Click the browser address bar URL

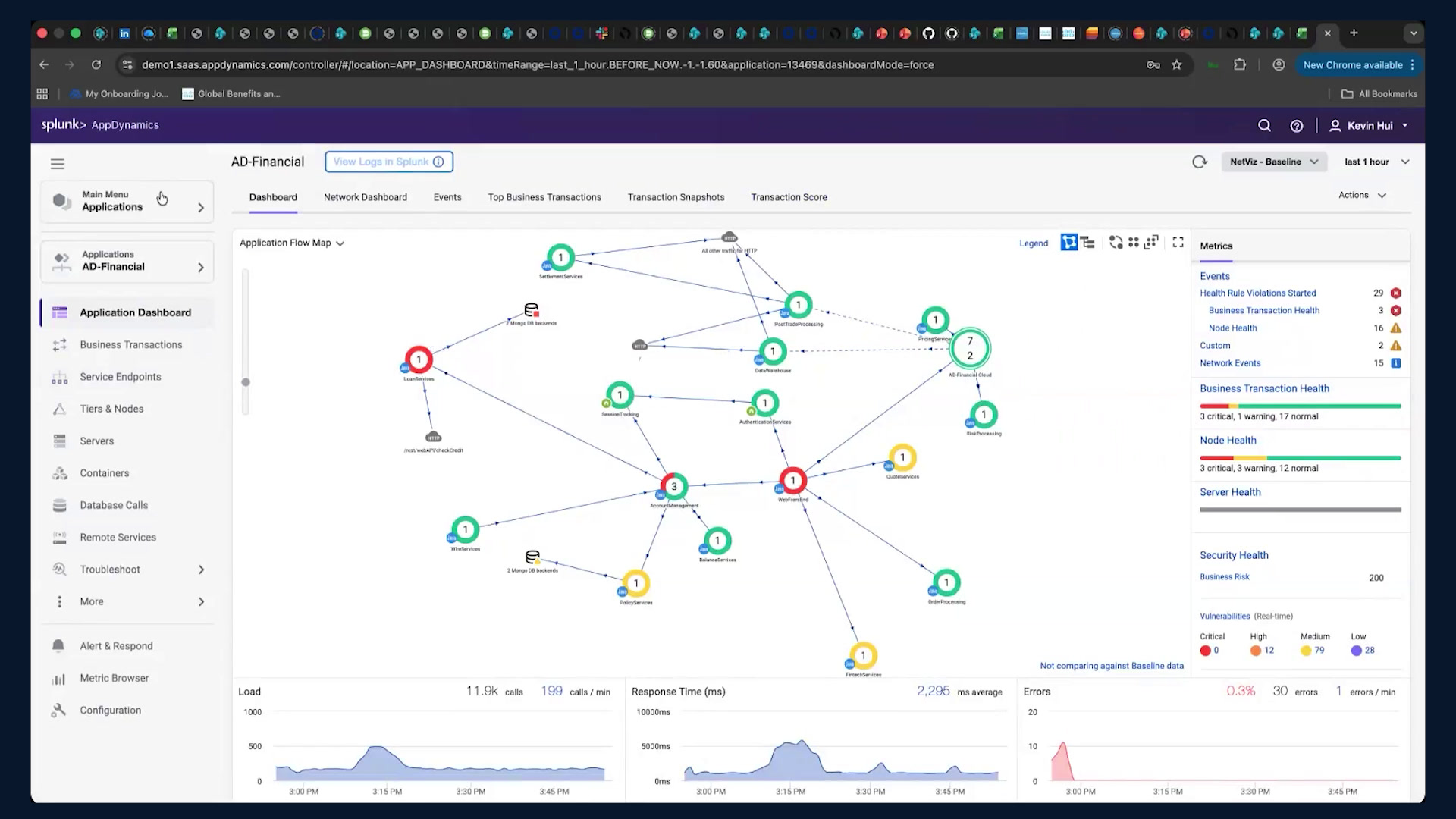[538, 65]
